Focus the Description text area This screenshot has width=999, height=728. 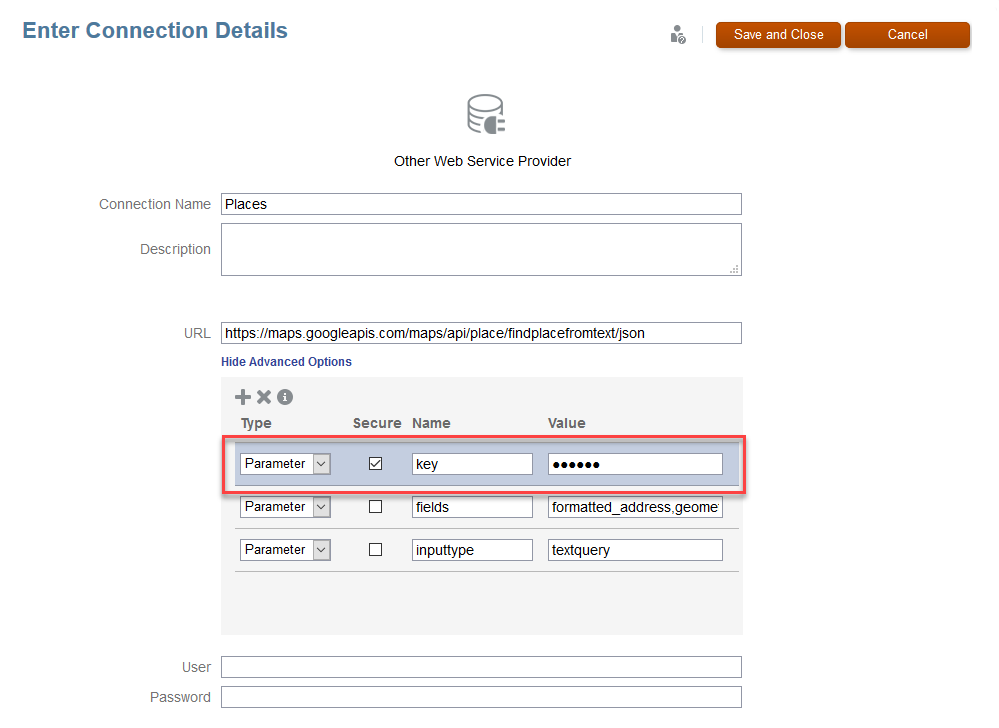click(481, 249)
